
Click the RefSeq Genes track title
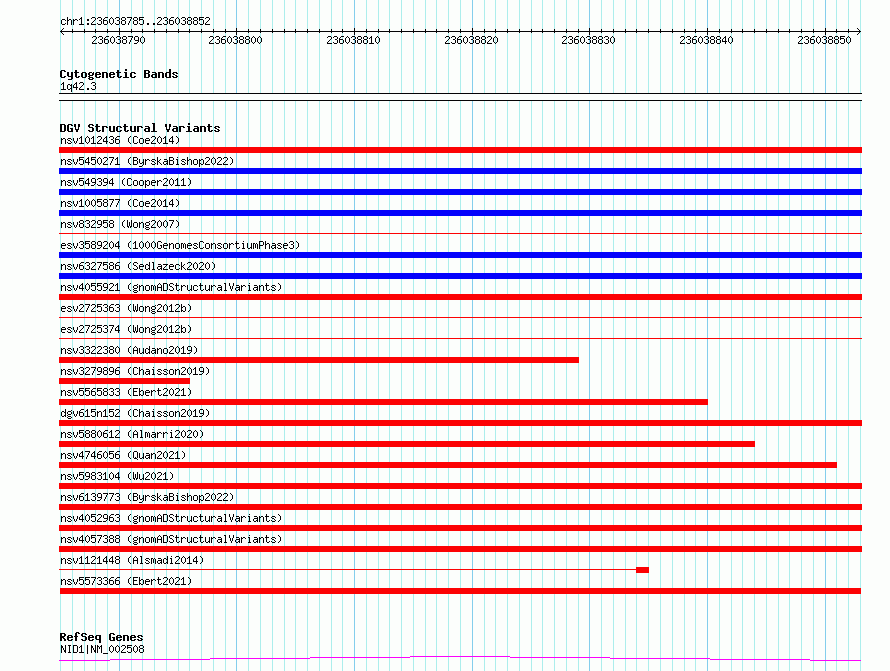pyautogui.click(x=101, y=637)
